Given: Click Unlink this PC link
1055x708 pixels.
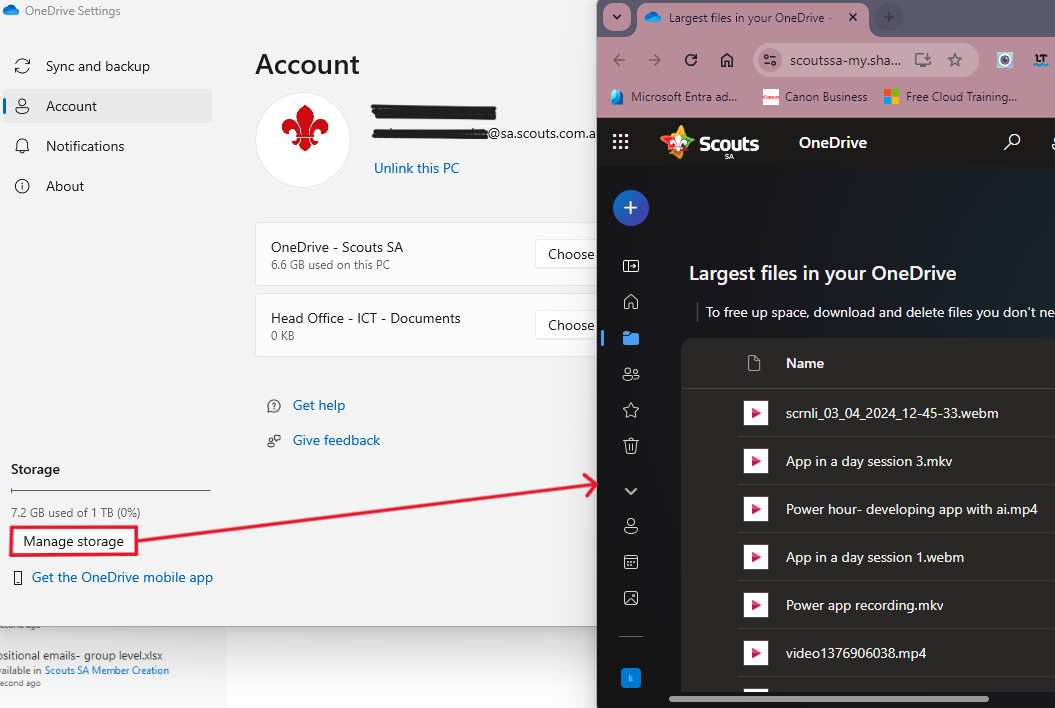Looking at the screenshot, I should (416, 168).
